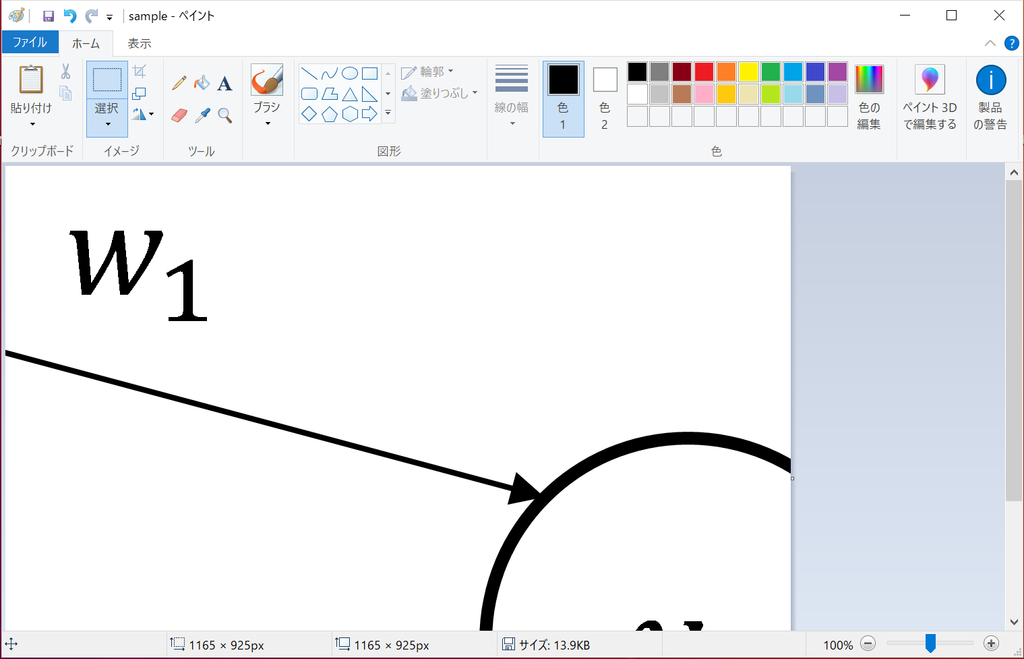Screen dimensions: 1024x659
Task: Choose the Hexagon shape
Action: click(350, 114)
